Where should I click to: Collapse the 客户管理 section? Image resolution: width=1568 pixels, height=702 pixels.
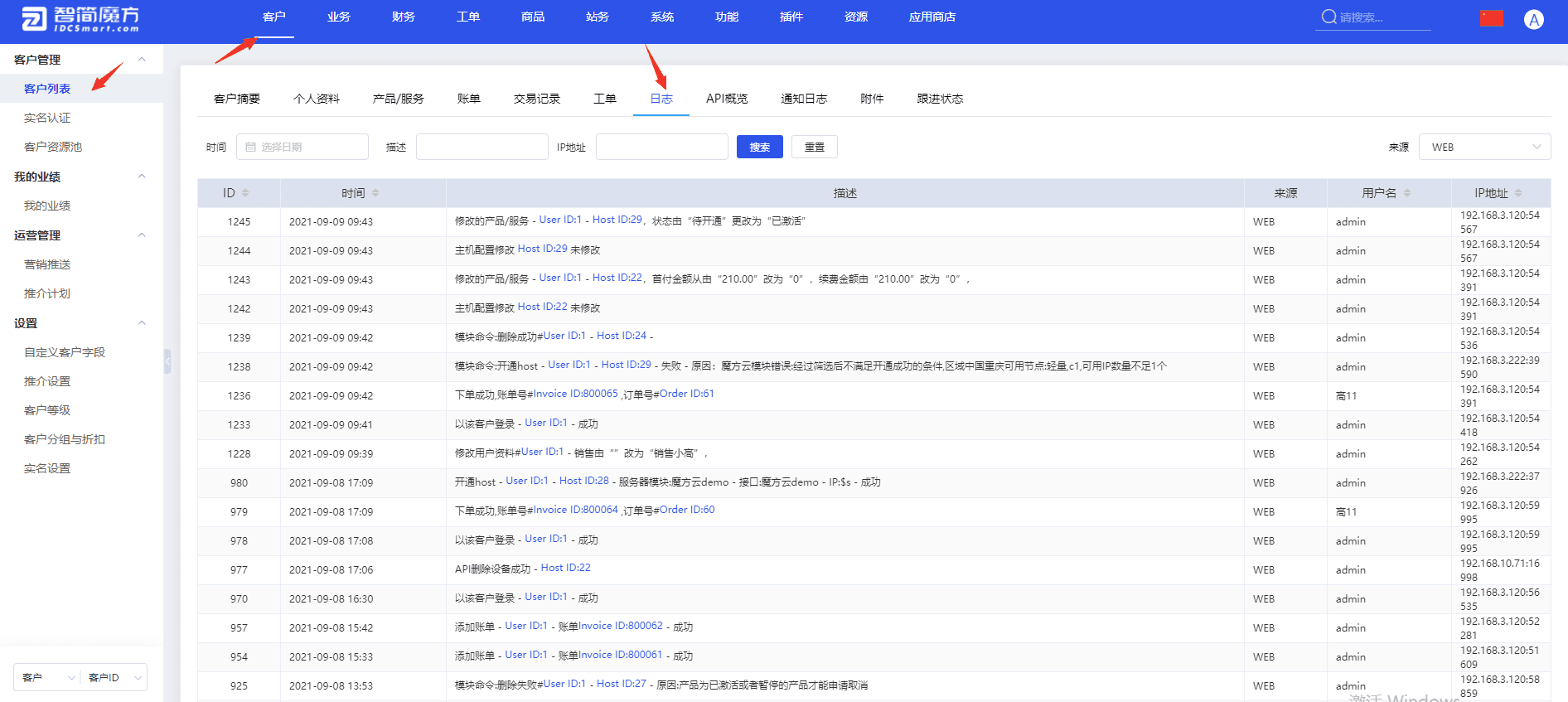[x=142, y=60]
